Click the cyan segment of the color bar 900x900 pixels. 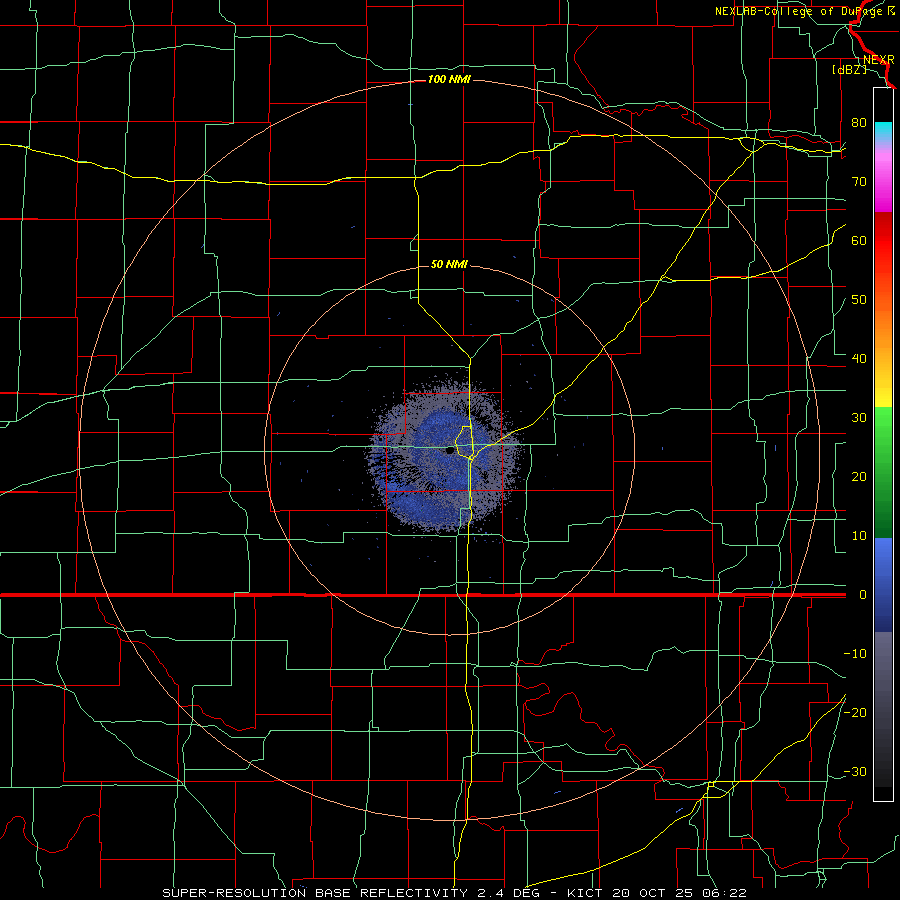883,131
